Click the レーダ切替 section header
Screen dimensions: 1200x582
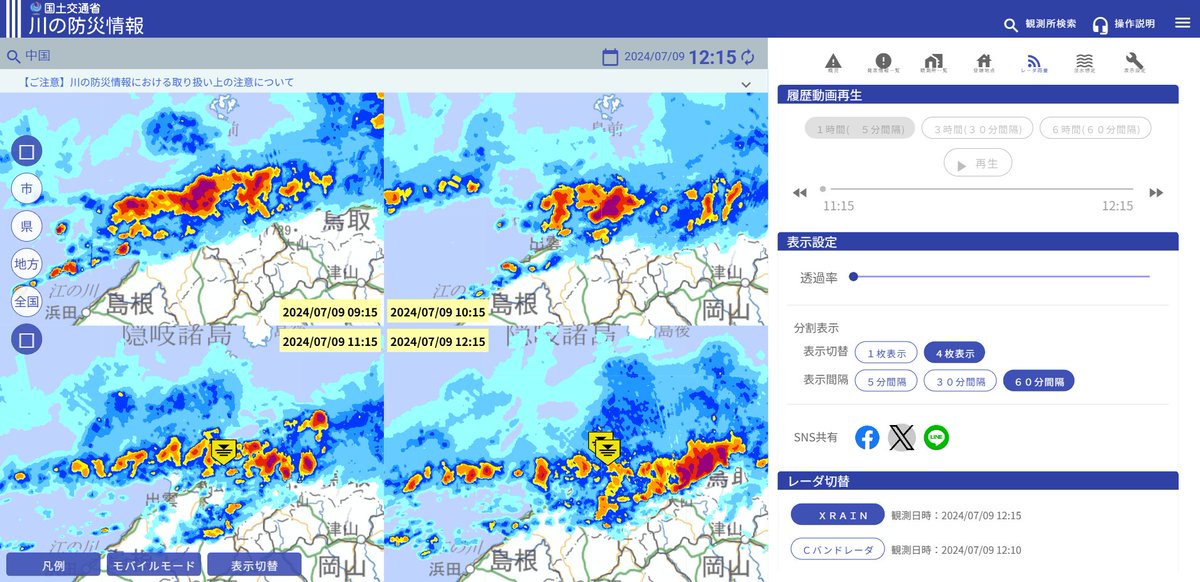point(978,481)
